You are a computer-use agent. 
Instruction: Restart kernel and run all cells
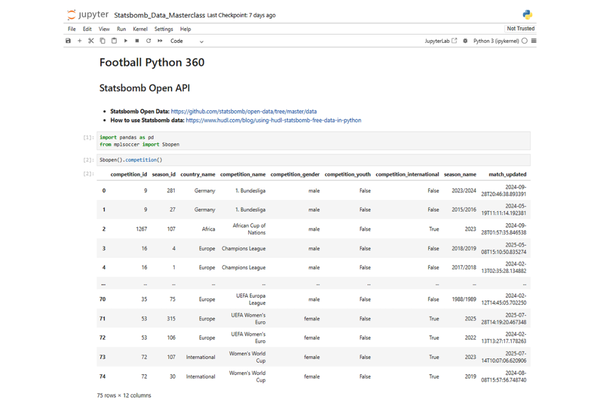[160, 41]
